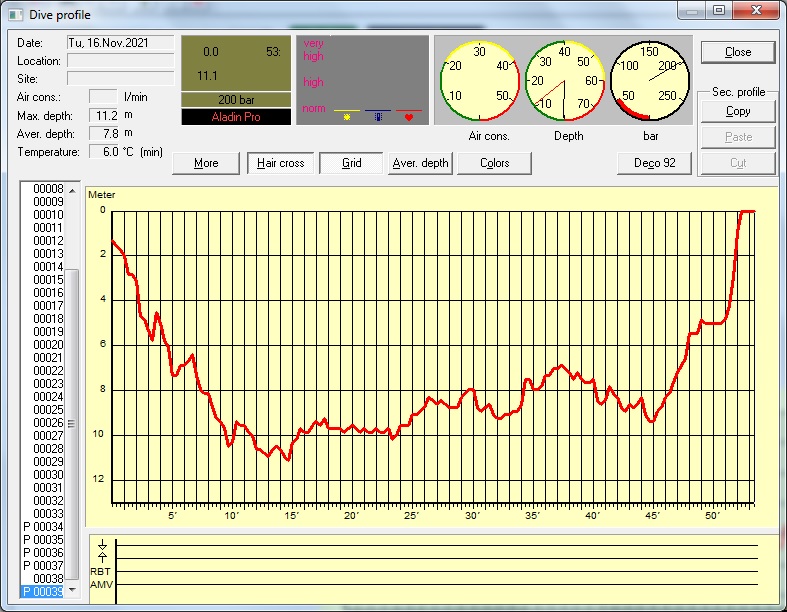Click the Aladin Pro computer label
This screenshot has width=787, height=612.
point(236,117)
